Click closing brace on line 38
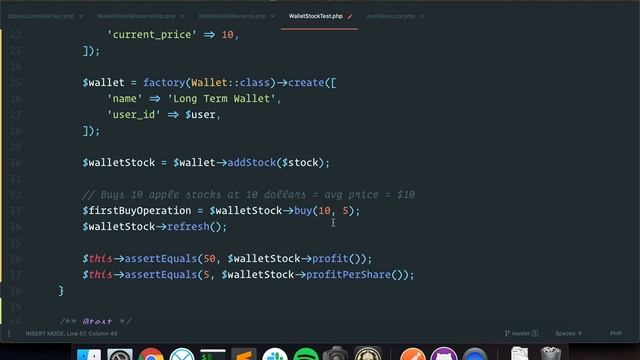 61,291
